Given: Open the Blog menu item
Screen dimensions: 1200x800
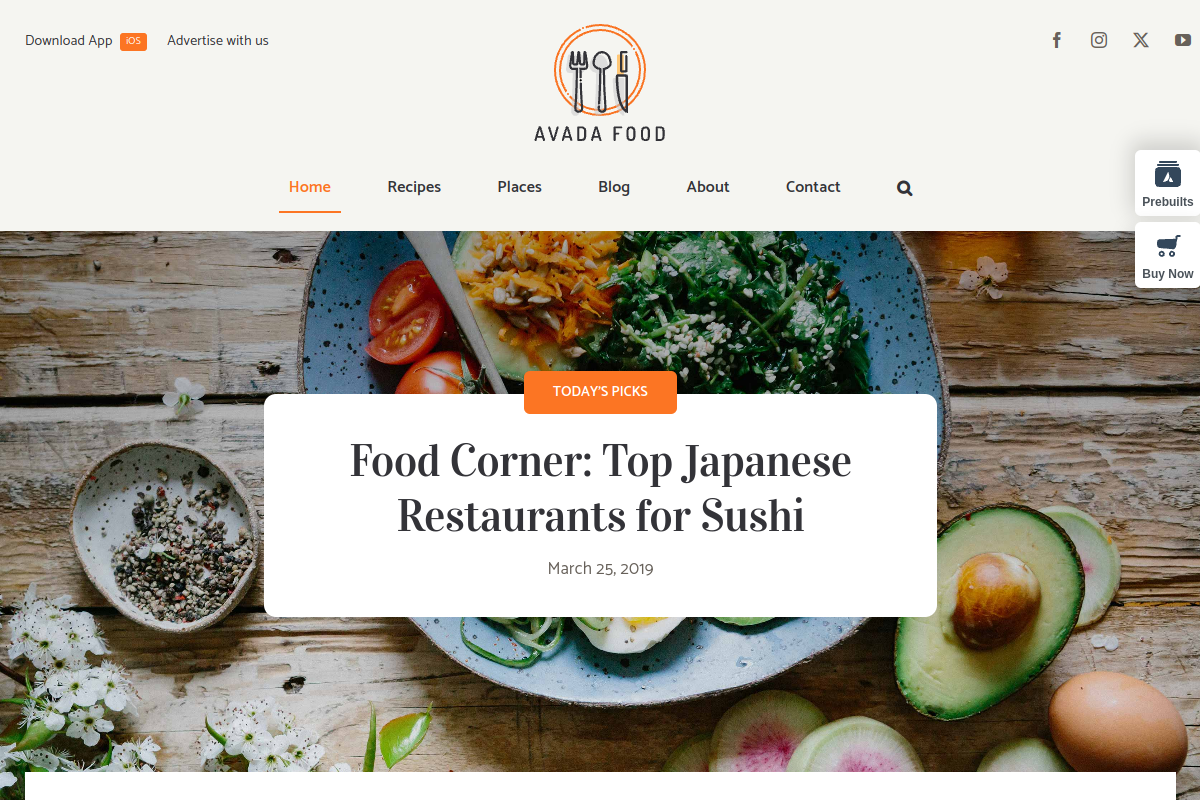Looking at the screenshot, I should click(x=614, y=187).
